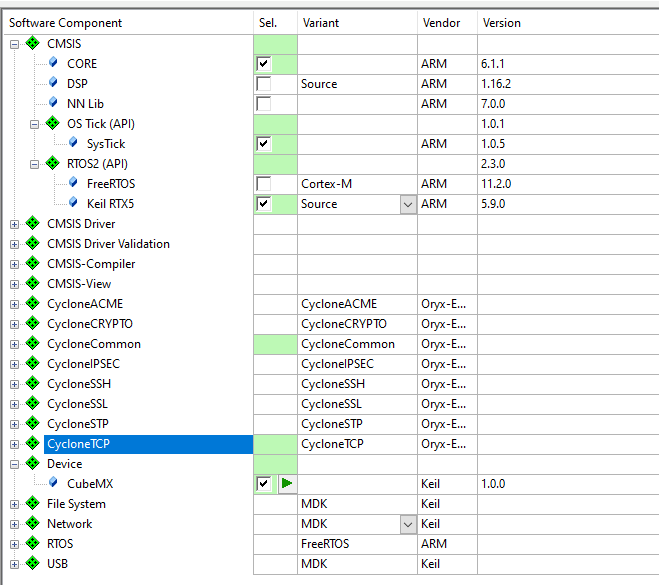Screen dimensions: 659x585
Task: Open the Keil RTX5 variant dropdown
Action: [x=407, y=204]
